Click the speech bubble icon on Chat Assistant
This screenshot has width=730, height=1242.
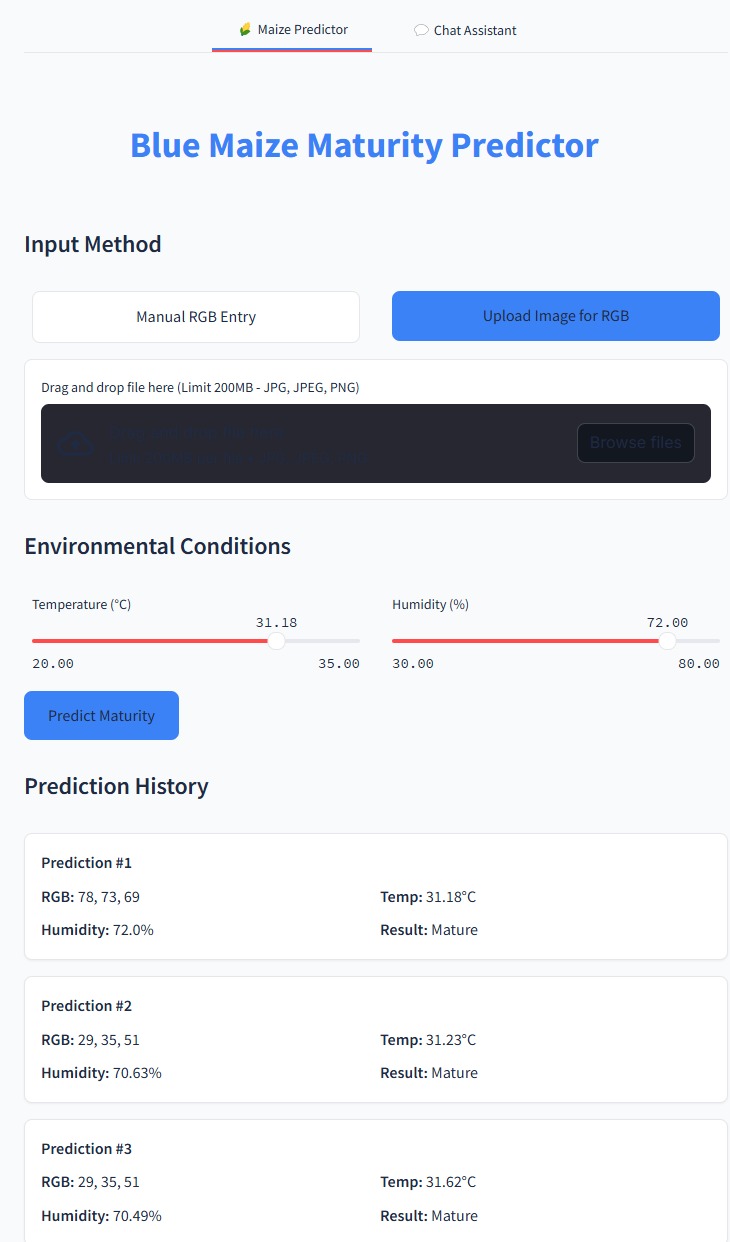point(421,31)
